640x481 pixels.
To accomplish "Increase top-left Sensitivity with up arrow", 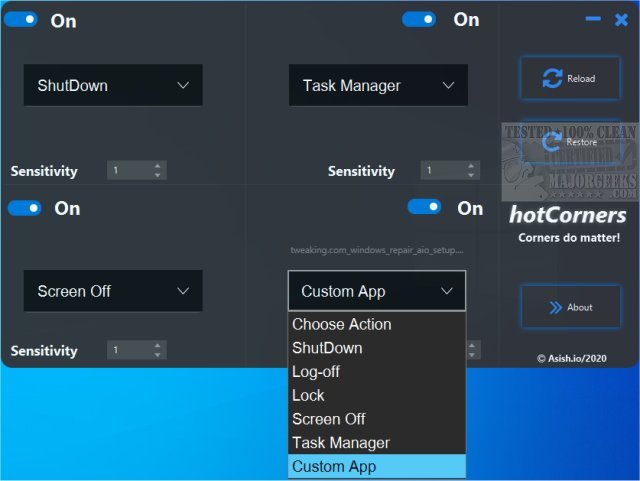I will click(x=158, y=166).
